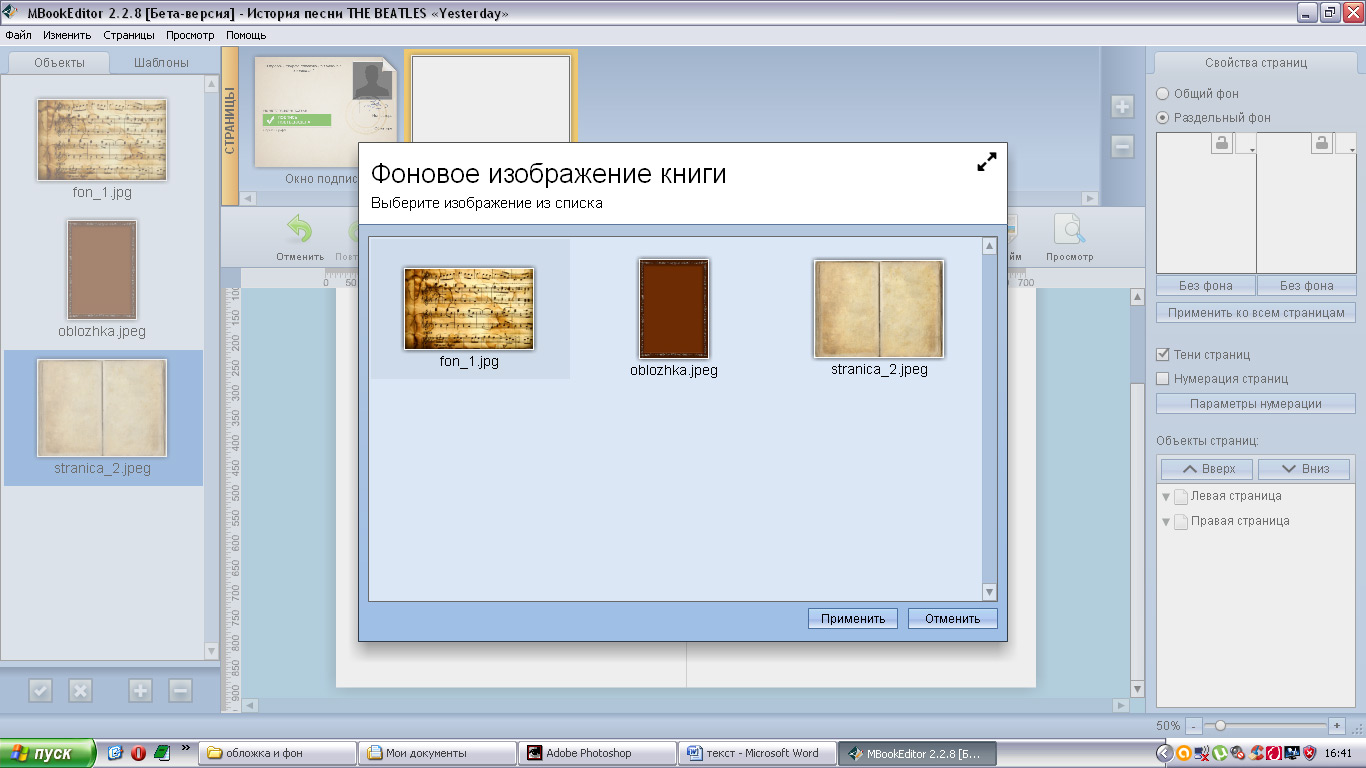Switch to the Объекты tab

(59, 62)
